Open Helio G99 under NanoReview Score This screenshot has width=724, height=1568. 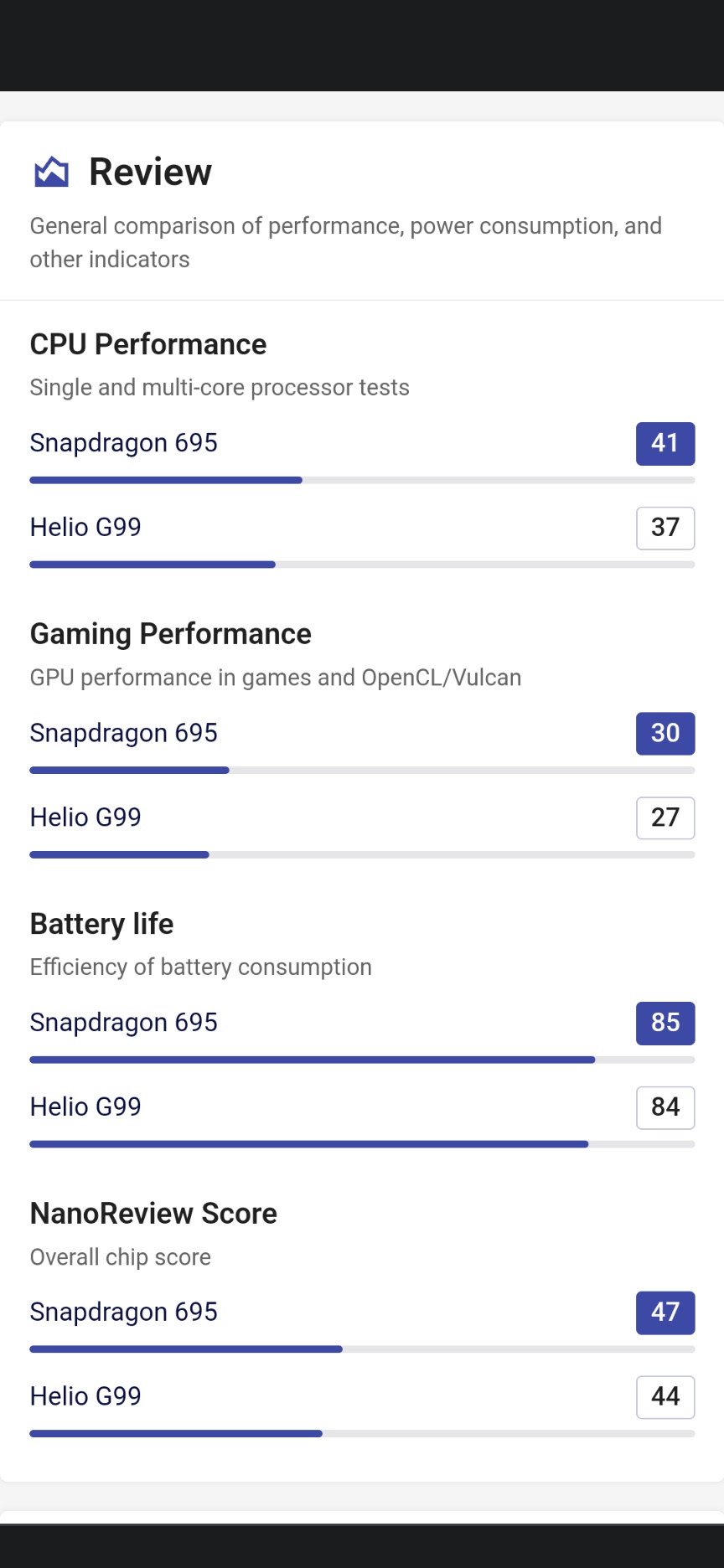tap(85, 1396)
